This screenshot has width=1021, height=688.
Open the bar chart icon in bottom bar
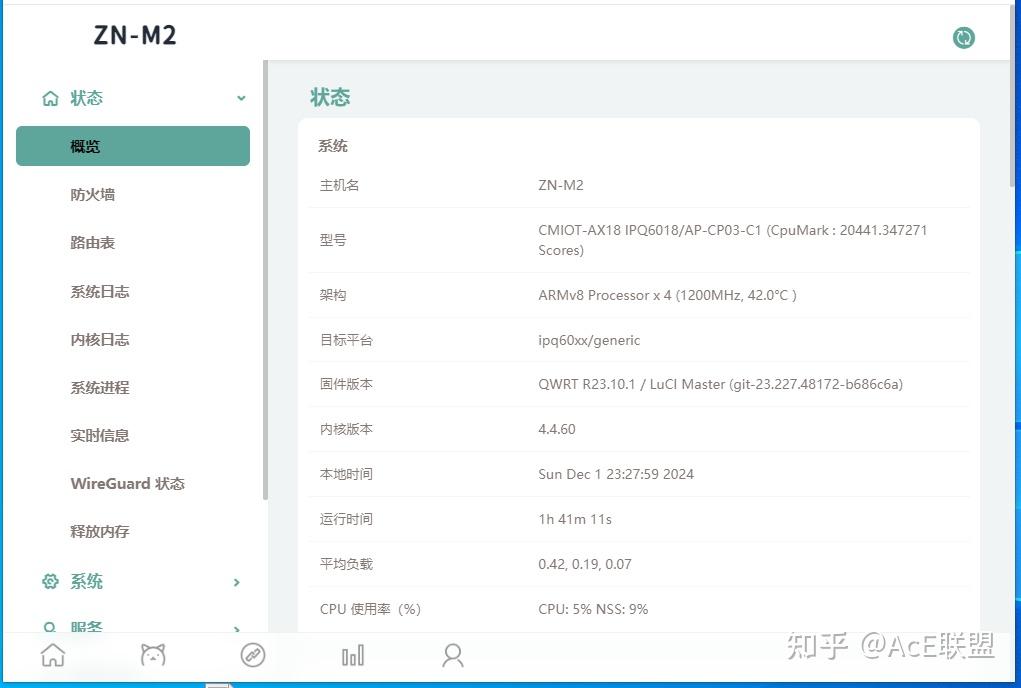pyautogui.click(x=353, y=655)
